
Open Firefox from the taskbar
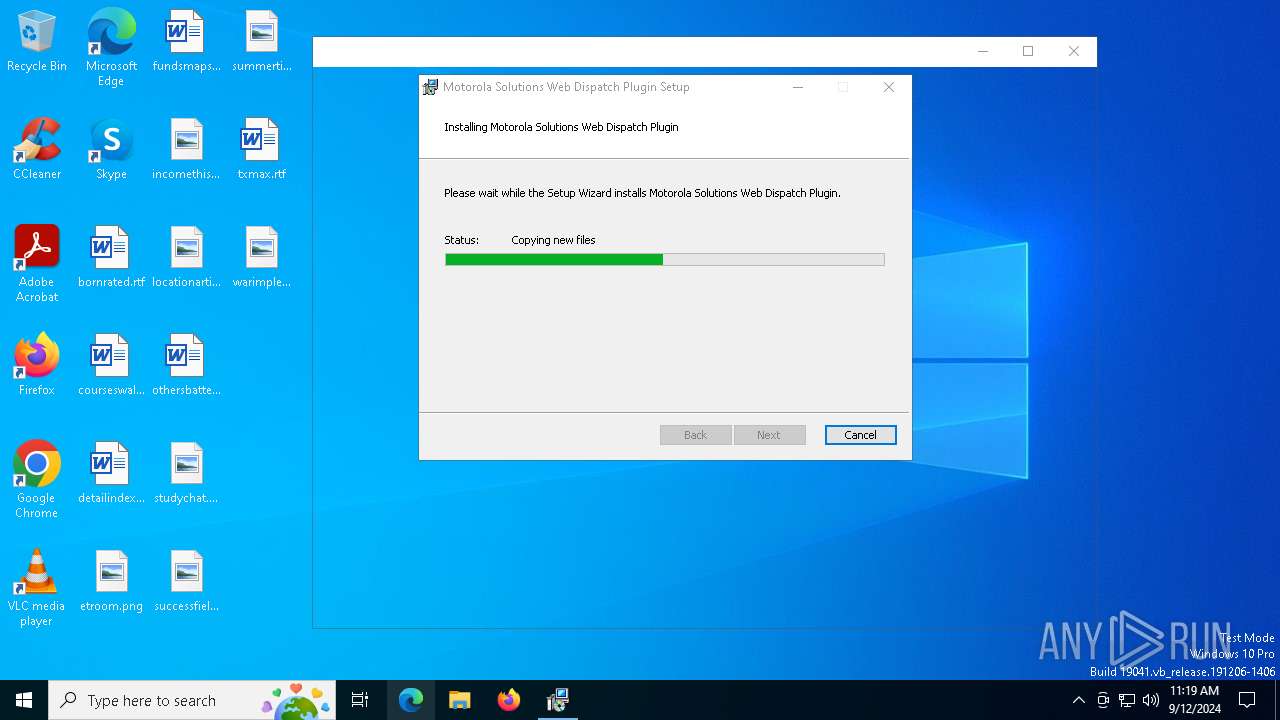(509, 700)
